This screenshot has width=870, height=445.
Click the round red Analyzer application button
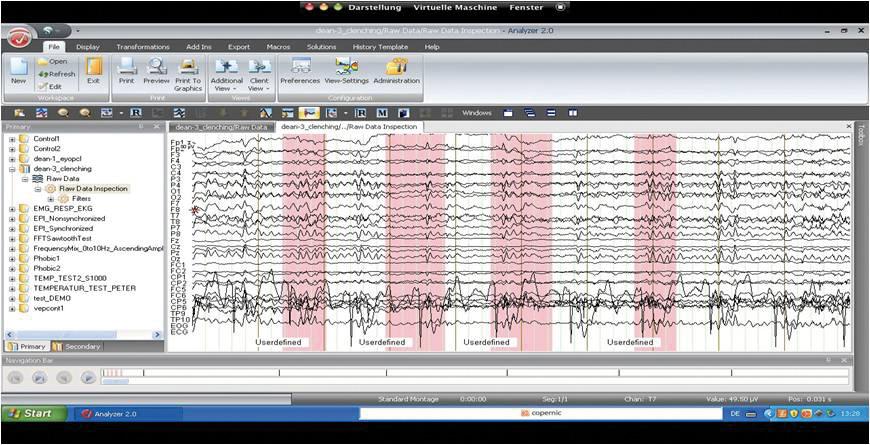tap(20, 38)
